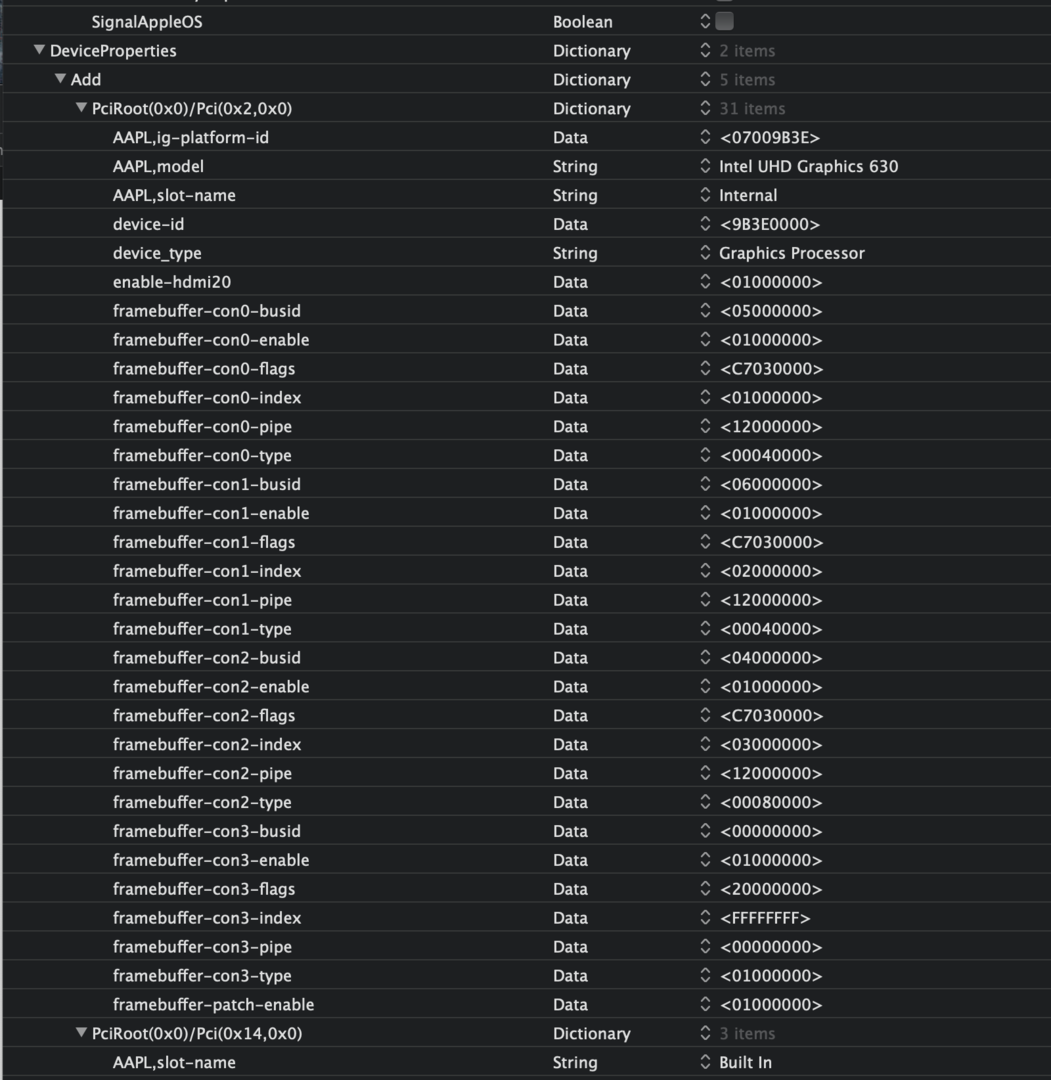
Task: Click the Built In slot-name value
Action: [745, 1062]
